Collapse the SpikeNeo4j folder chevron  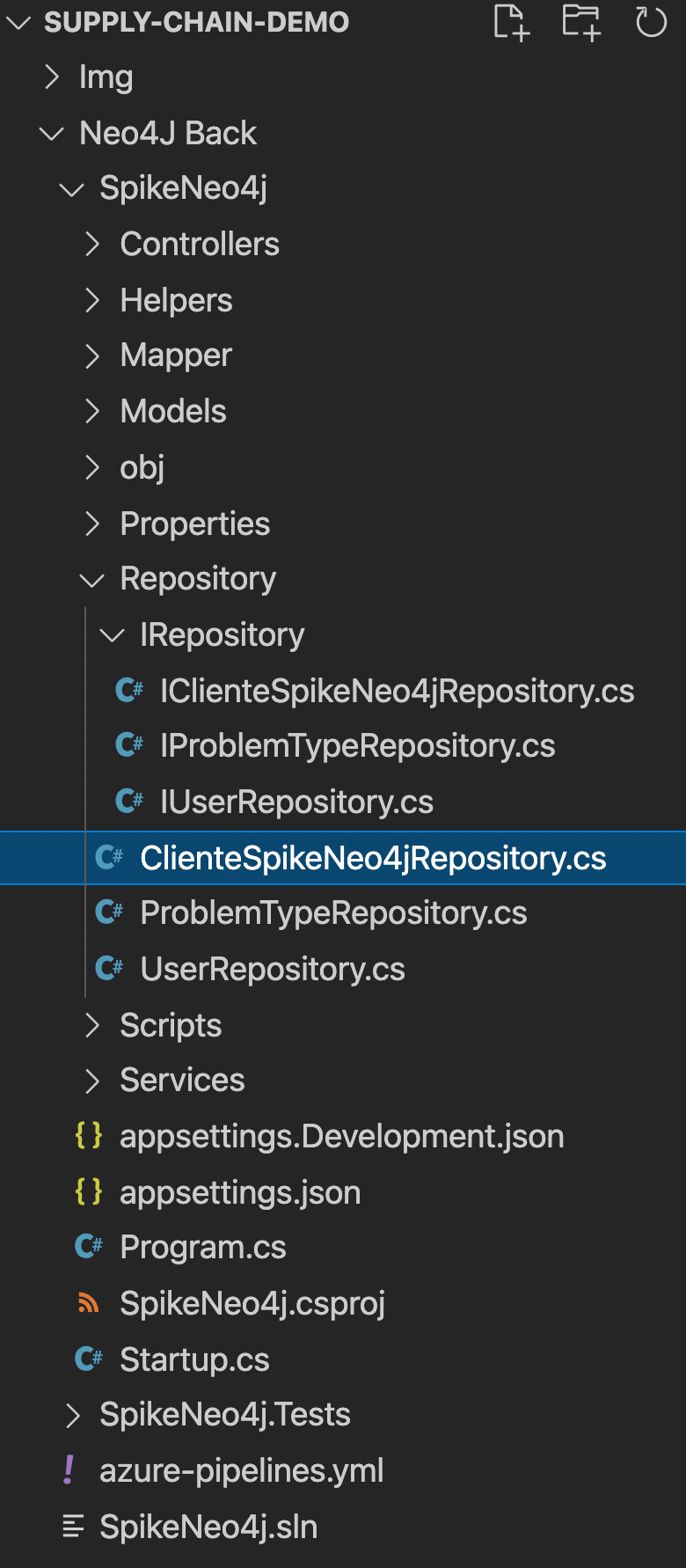[71, 189]
